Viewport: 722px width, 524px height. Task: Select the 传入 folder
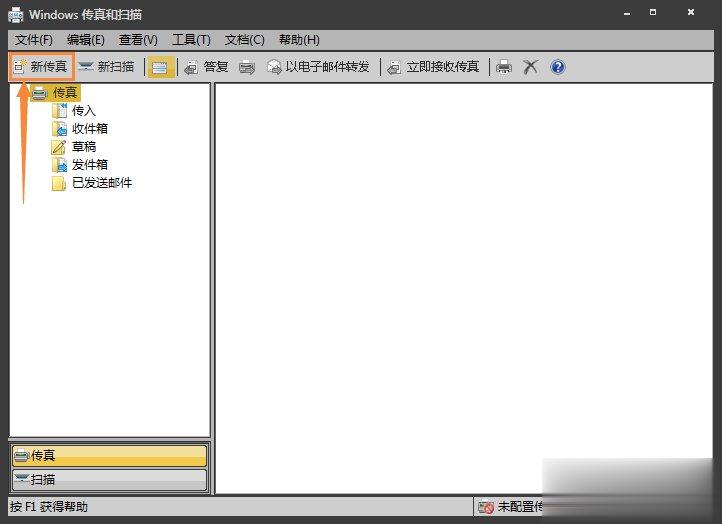(x=74, y=111)
